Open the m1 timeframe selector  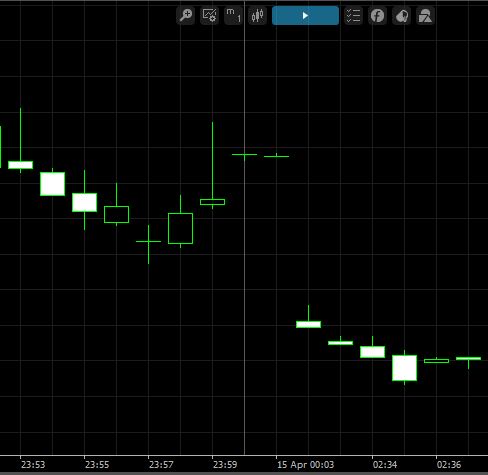click(233, 16)
